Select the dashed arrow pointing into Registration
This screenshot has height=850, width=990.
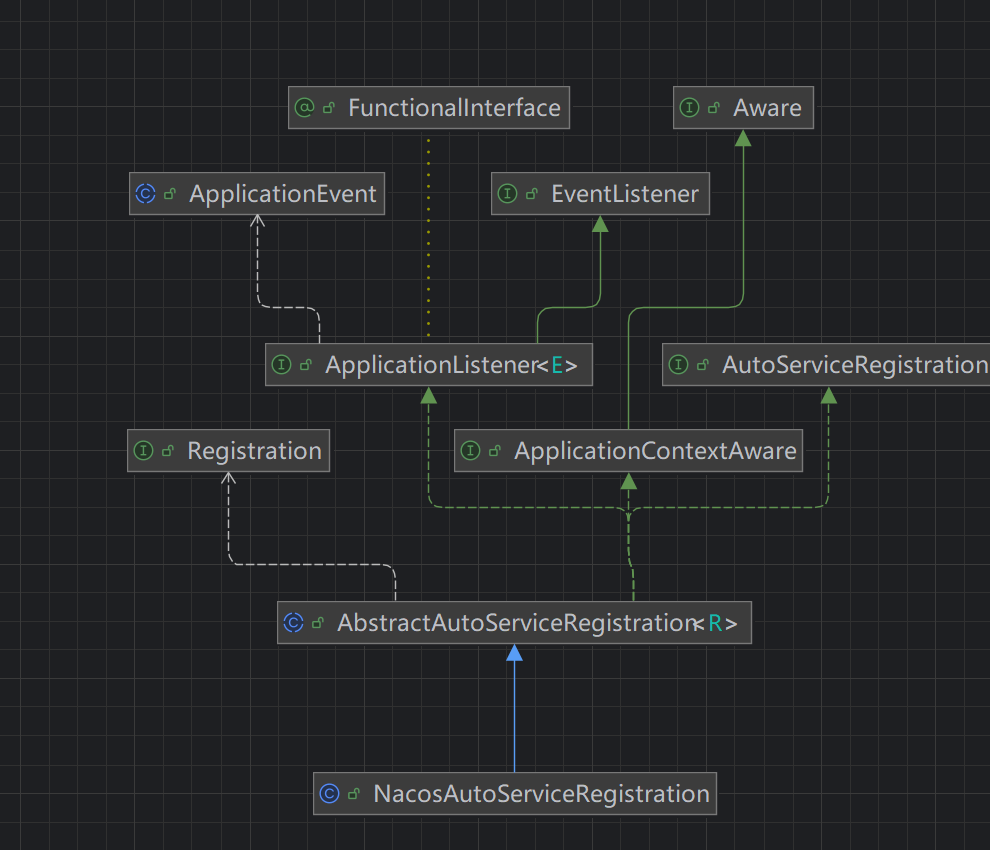(229, 524)
